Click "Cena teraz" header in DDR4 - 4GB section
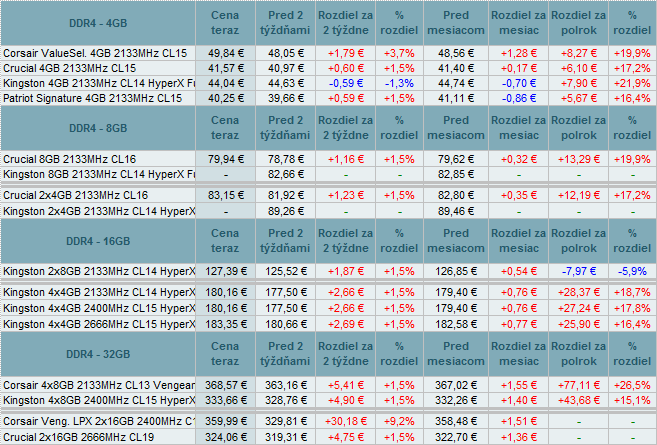Screen dimensions: 657x445 (x=225, y=23)
